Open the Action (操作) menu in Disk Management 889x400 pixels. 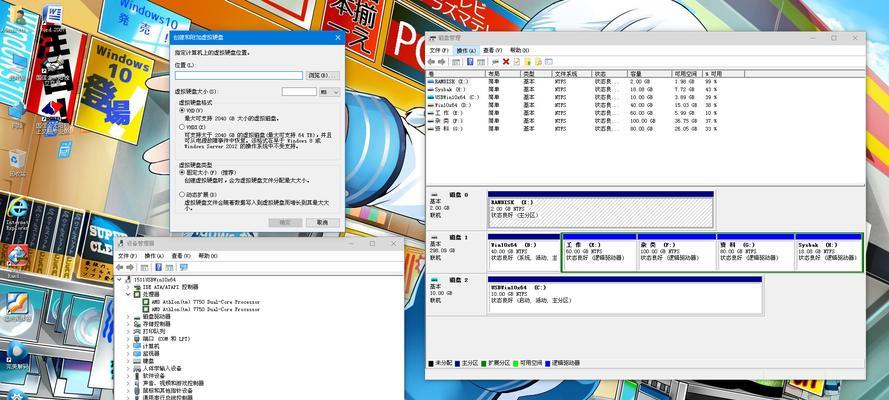(466, 50)
